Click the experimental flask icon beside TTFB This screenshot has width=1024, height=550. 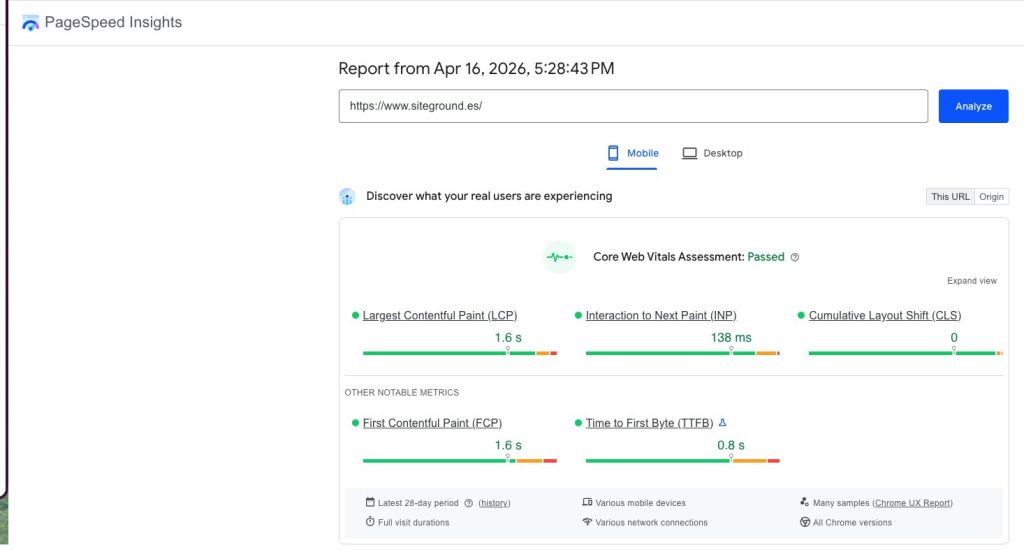coord(722,423)
